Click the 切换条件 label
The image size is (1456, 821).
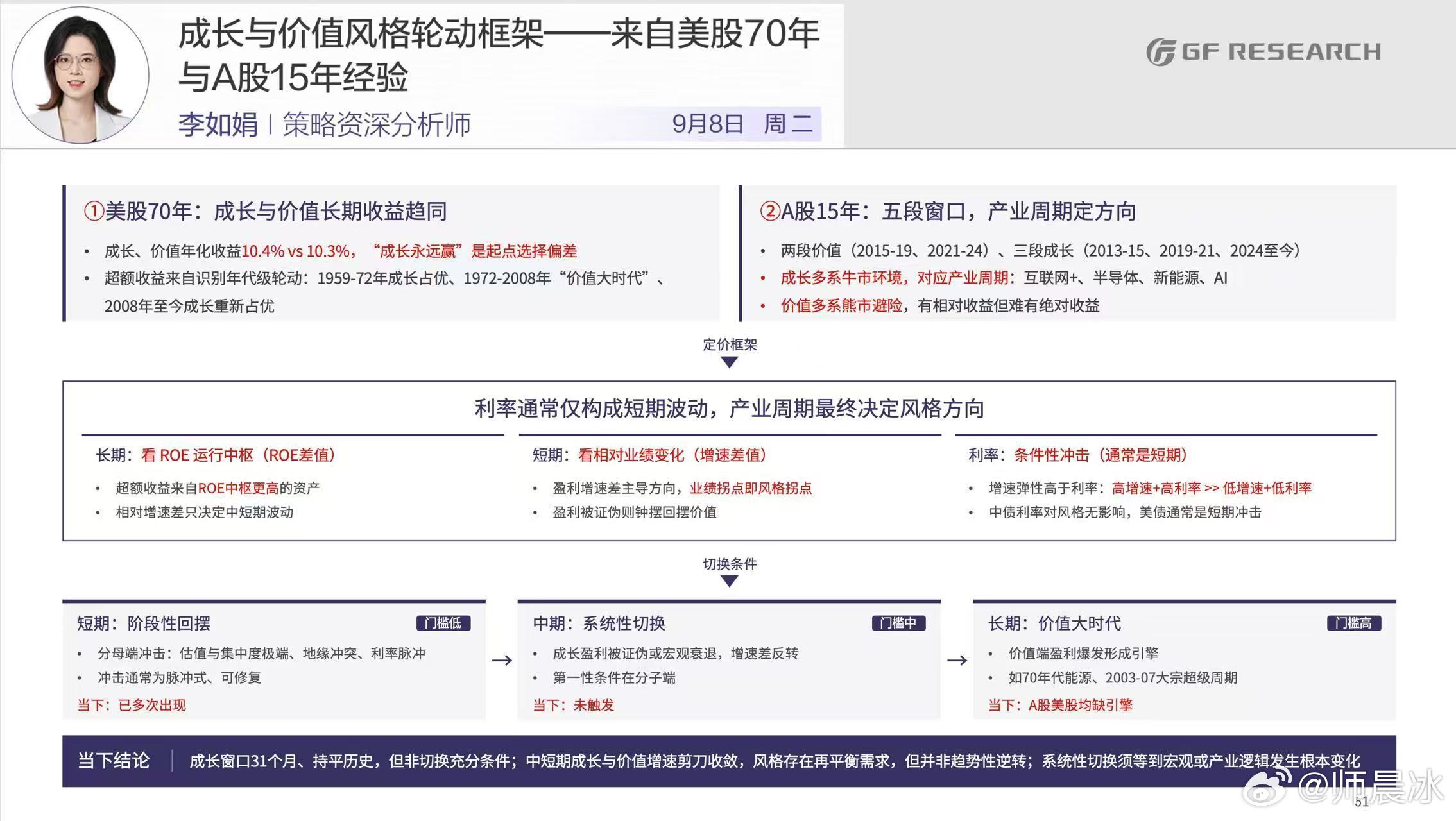tap(730, 564)
